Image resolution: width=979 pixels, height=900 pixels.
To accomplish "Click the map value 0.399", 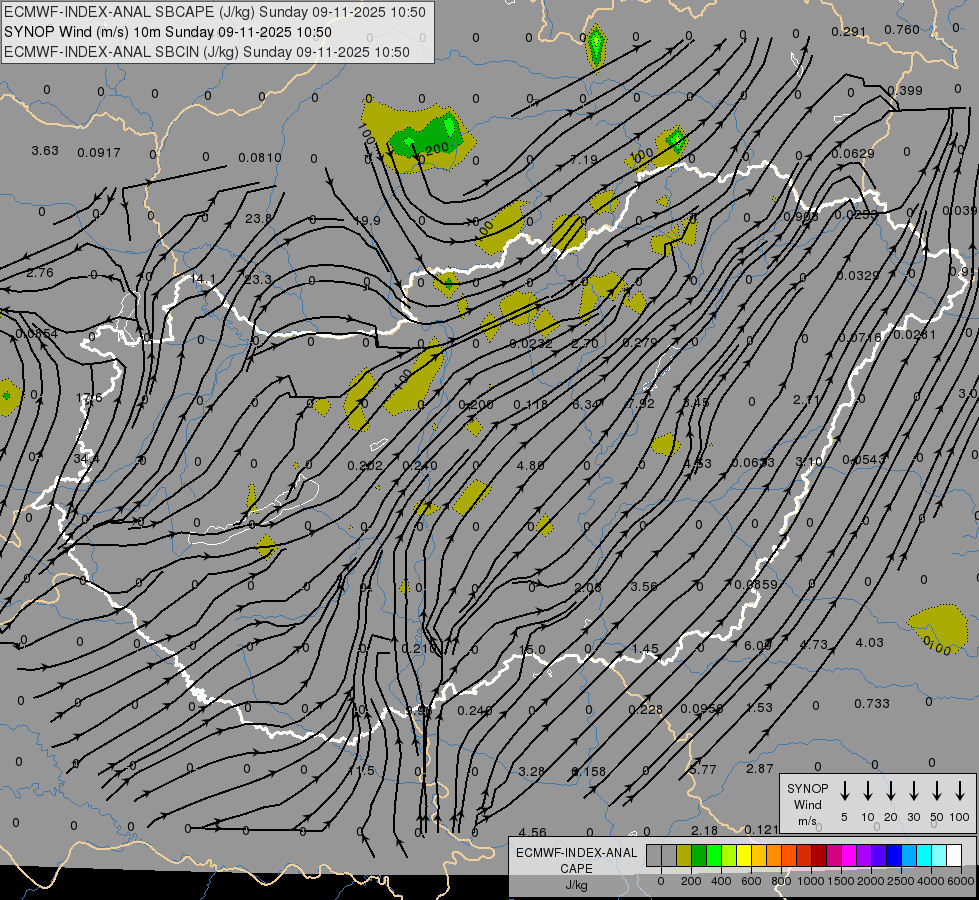I will (905, 91).
